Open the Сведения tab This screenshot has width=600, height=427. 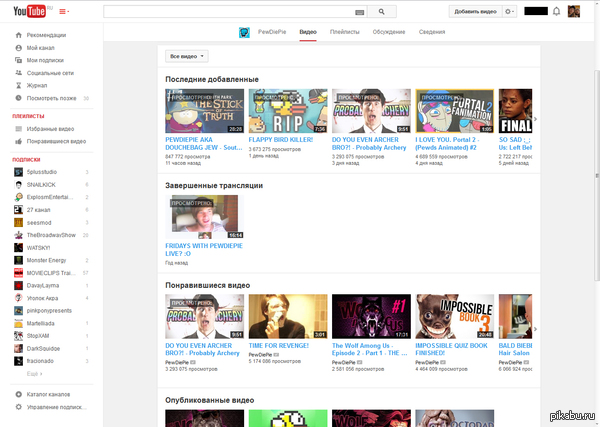click(x=432, y=32)
